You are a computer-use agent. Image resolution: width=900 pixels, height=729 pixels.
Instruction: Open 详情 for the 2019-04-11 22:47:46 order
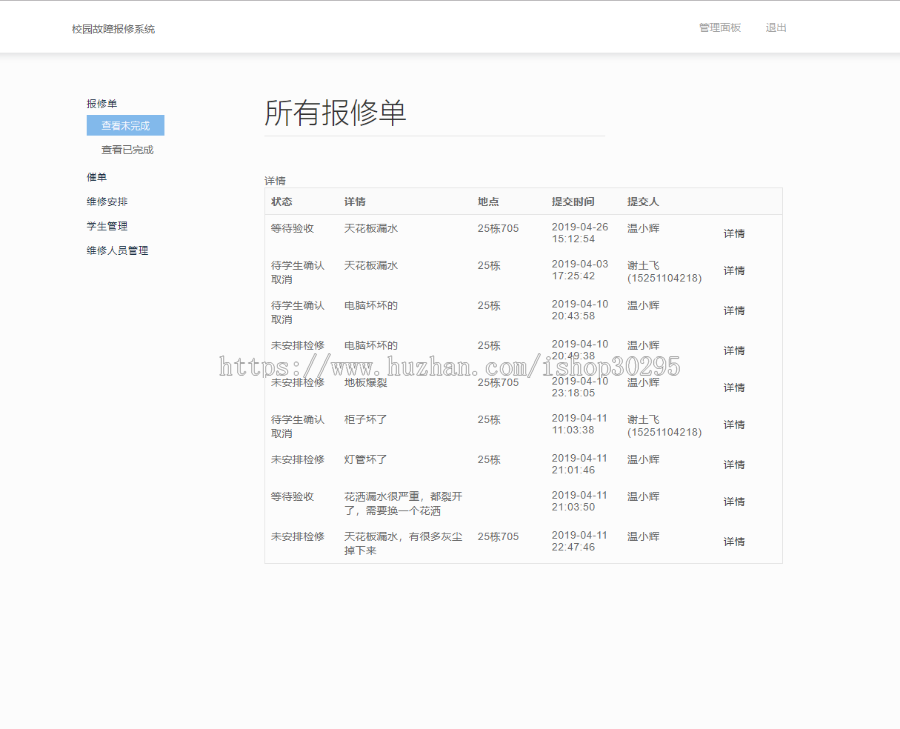(x=734, y=541)
